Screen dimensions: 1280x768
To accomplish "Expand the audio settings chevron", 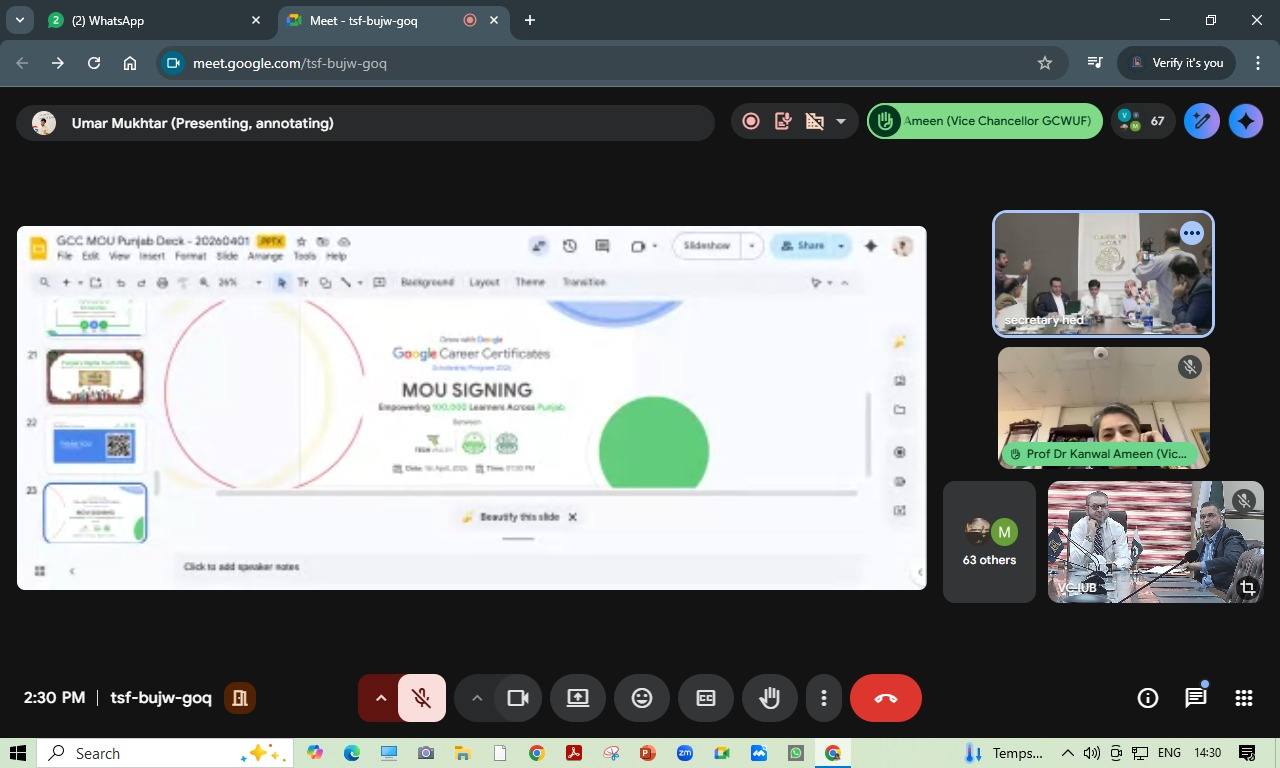I will pyautogui.click(x=381, y=698).
